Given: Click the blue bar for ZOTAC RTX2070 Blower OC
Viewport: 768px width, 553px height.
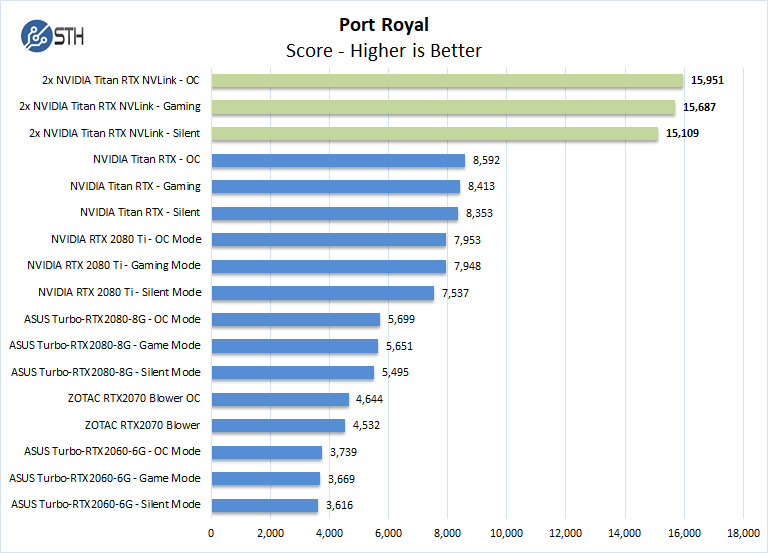Looking at the screenshot, I should click(280, 399).
